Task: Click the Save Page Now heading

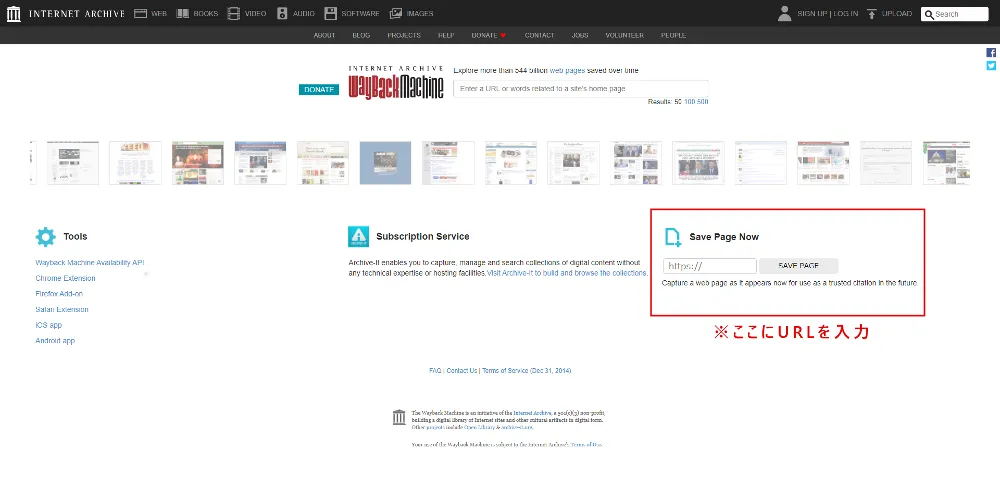Action: point(724,237)
